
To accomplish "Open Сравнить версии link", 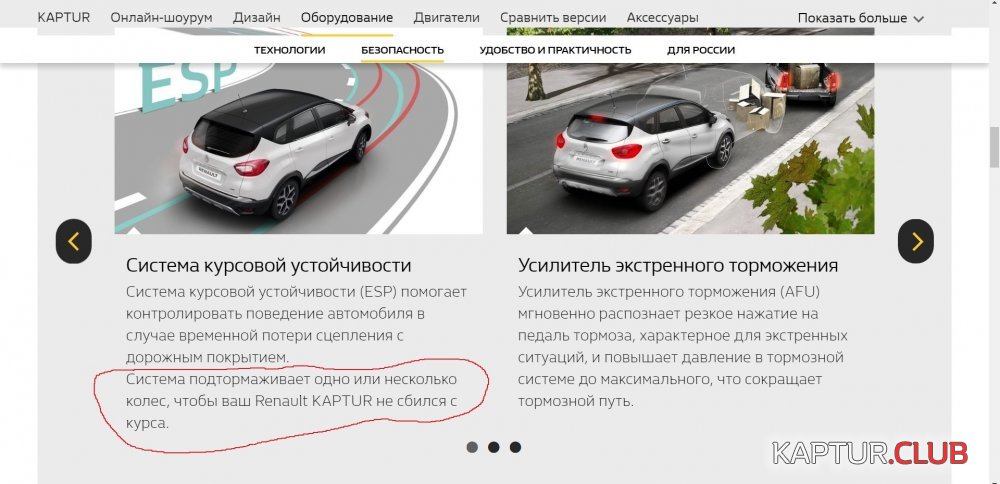I will pyautogui.click(x=553, y=18).
